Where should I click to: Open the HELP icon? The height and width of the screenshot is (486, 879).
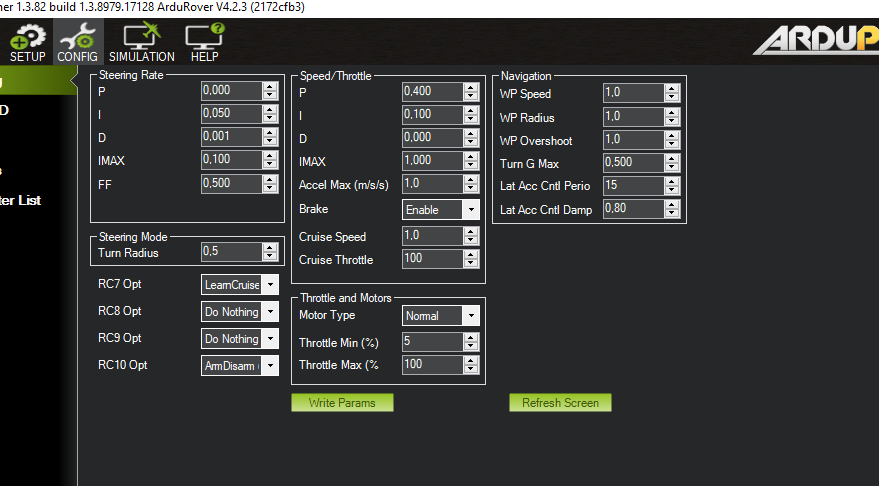pyautogui.click(x=204, y=39)
